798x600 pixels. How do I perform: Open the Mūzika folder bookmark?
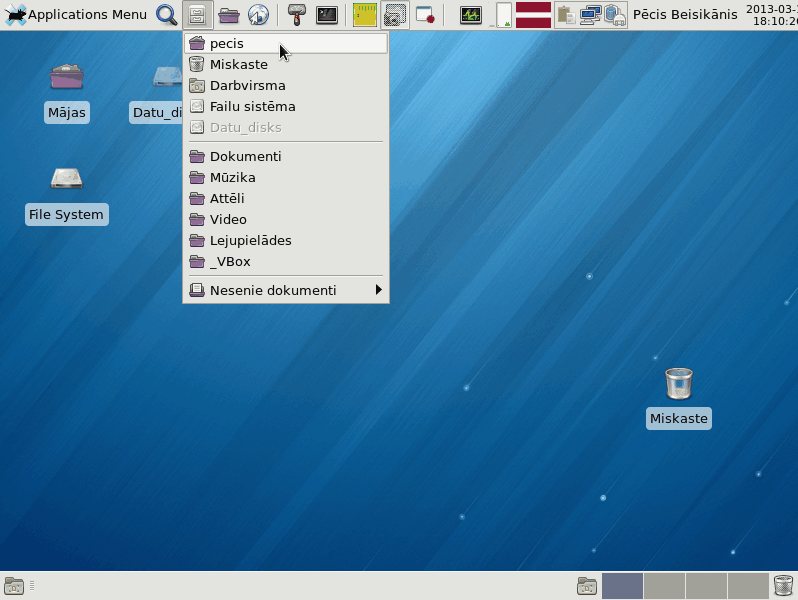(286, 178)
